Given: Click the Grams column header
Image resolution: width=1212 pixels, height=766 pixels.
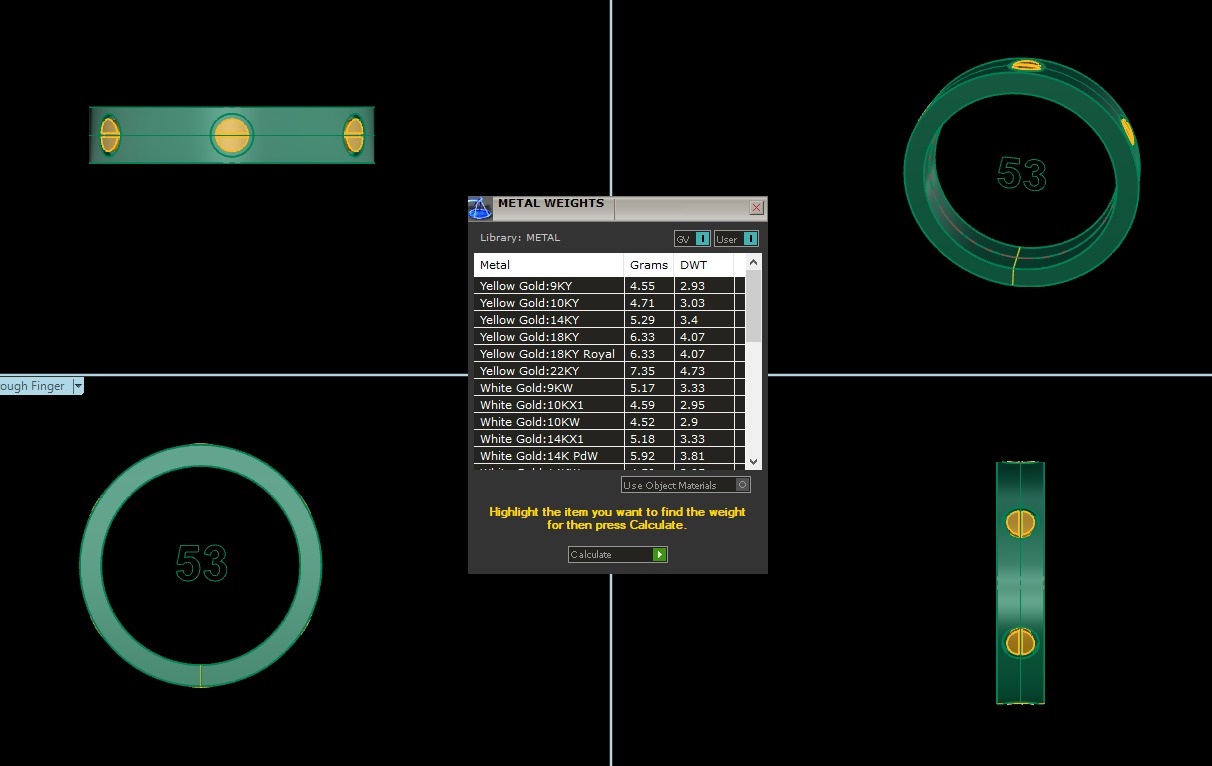Looking at the screenshot, I should tap(648, 265).
